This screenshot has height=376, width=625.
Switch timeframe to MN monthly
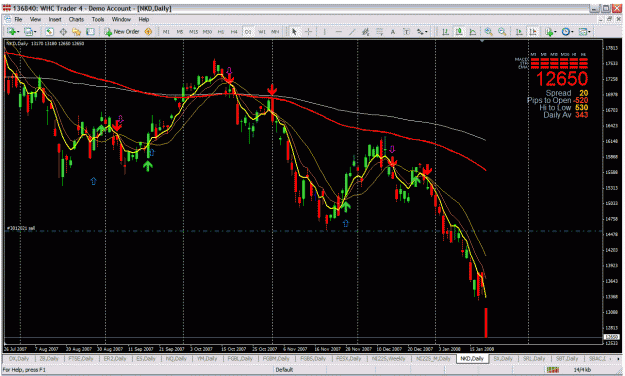275,31
